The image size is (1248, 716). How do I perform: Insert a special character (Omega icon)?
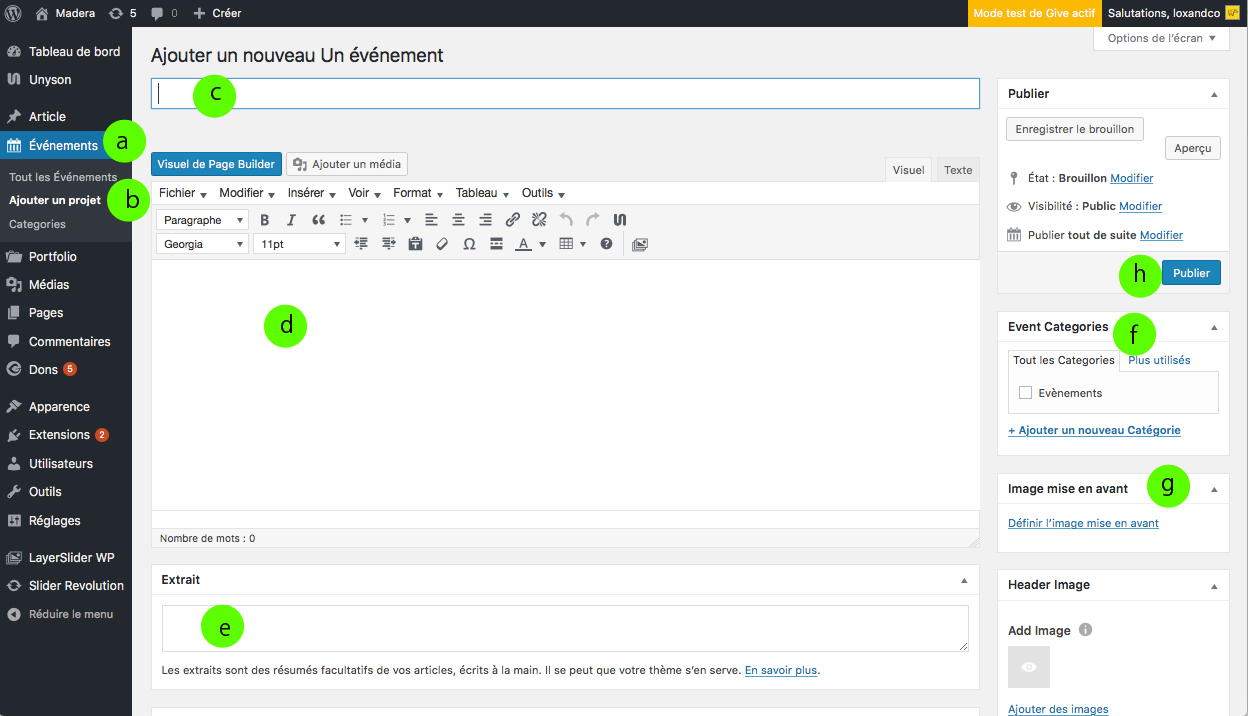coord(469,244)
